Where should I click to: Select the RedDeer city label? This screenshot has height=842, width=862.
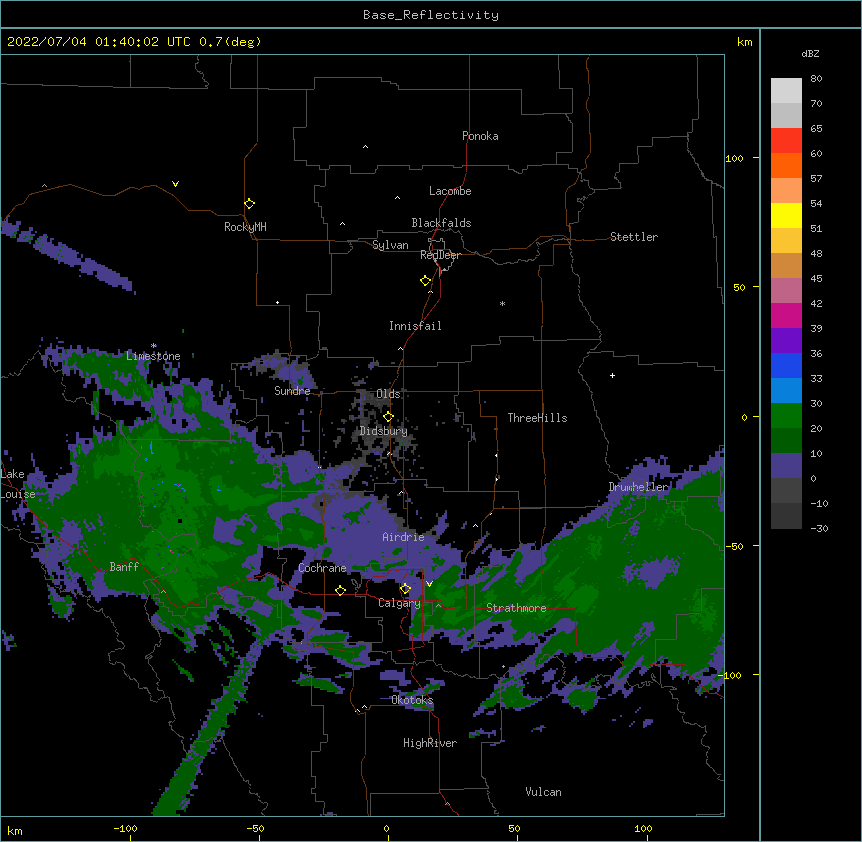tap(440, 255)
